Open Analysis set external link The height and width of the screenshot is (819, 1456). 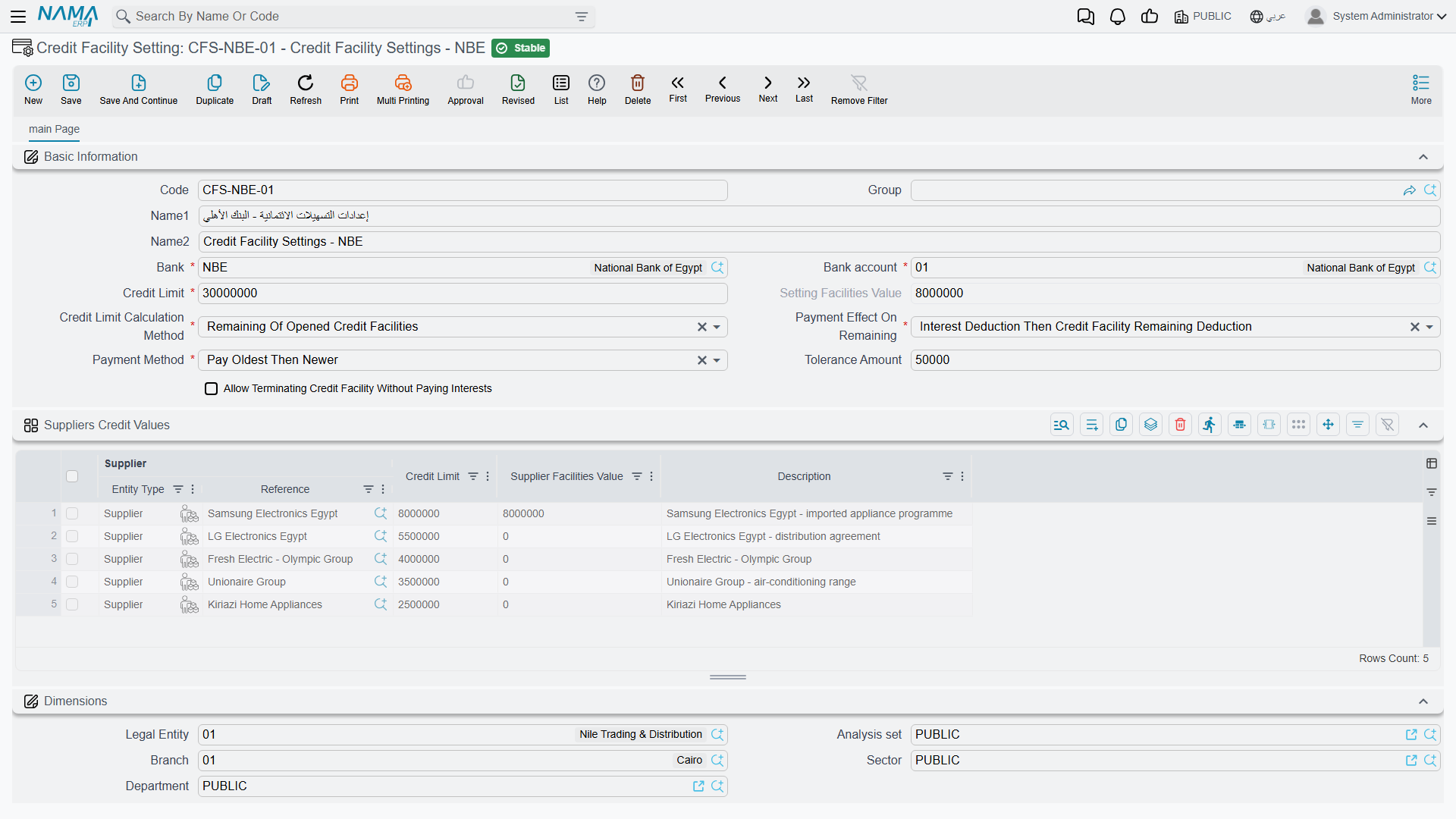pos(1411,735)
